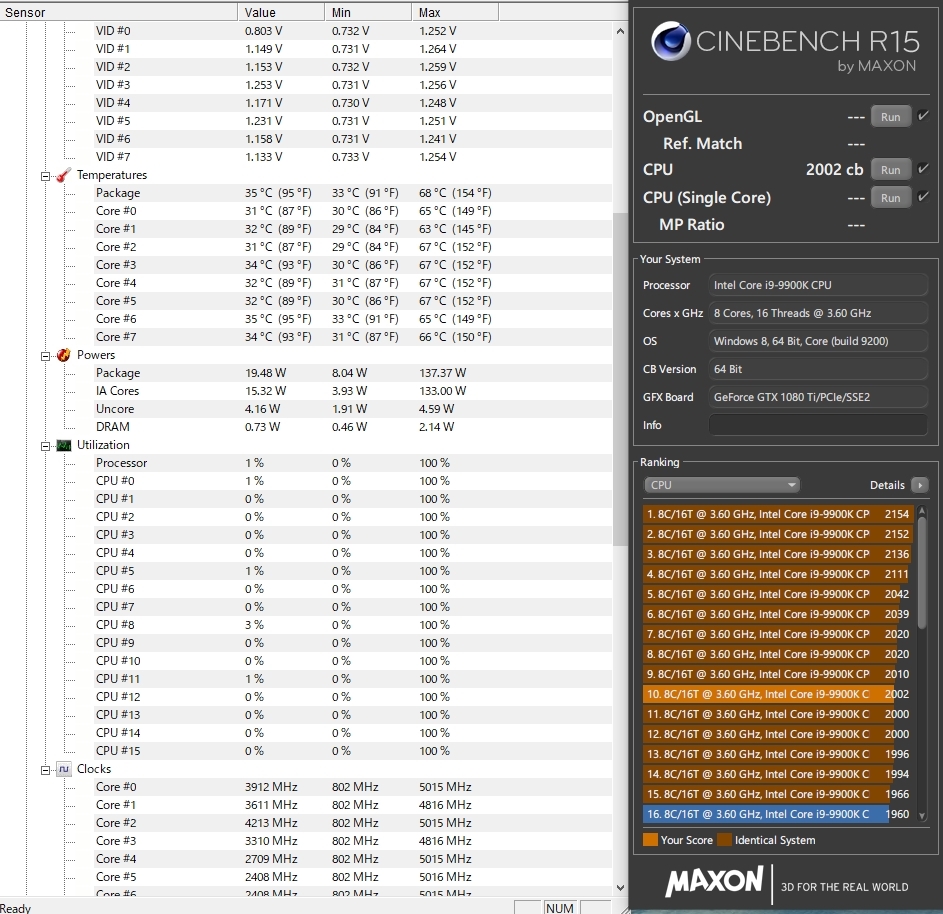Viewport: 943px width, 914px height.
Task: Click the NUM status bar indicator
Action: tap(559, 907)
